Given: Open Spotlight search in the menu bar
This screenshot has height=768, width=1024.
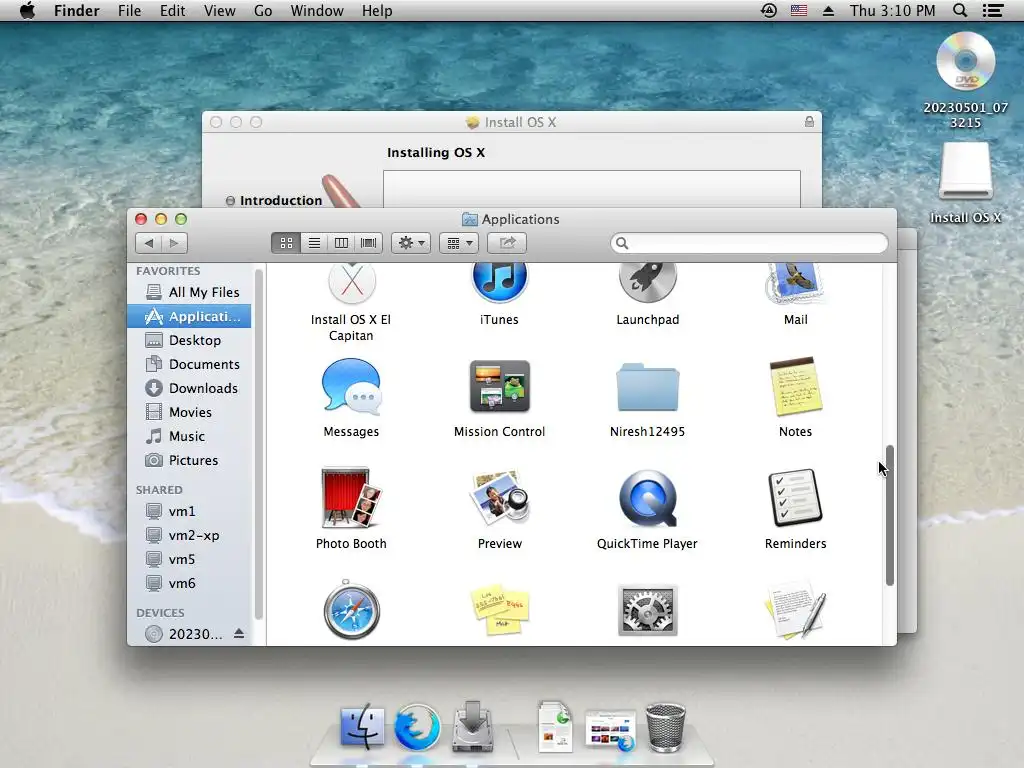Looking at the screenshot, I should pyautogui.click(x=959, y=10).
